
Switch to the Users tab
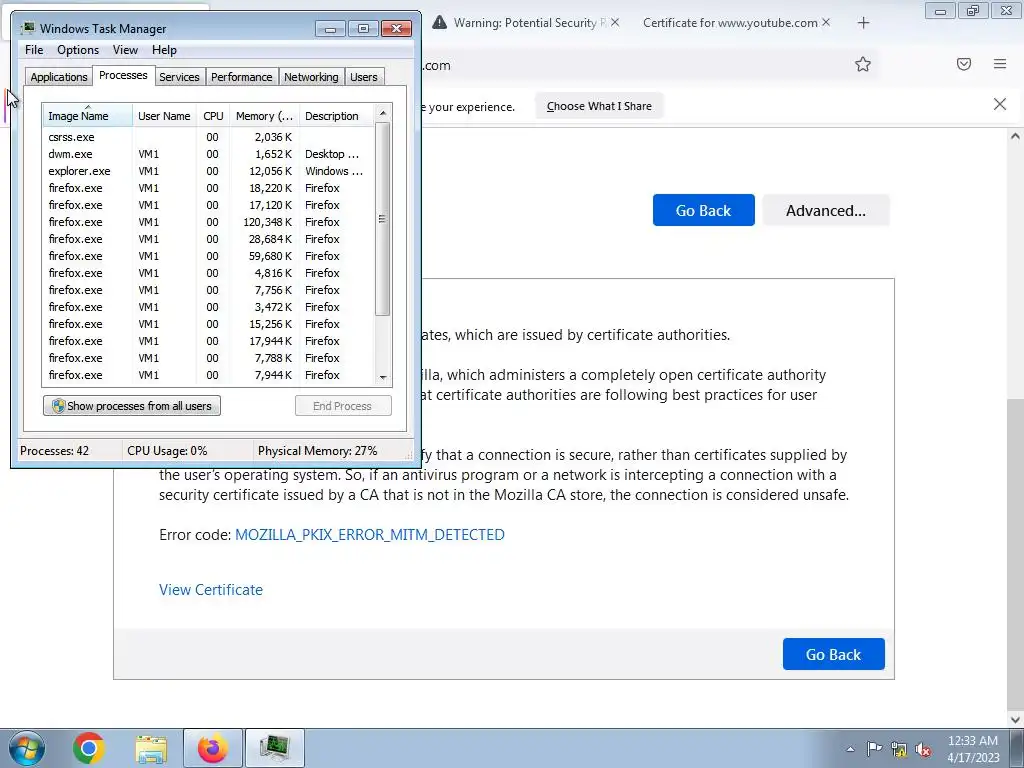point(364,77)
